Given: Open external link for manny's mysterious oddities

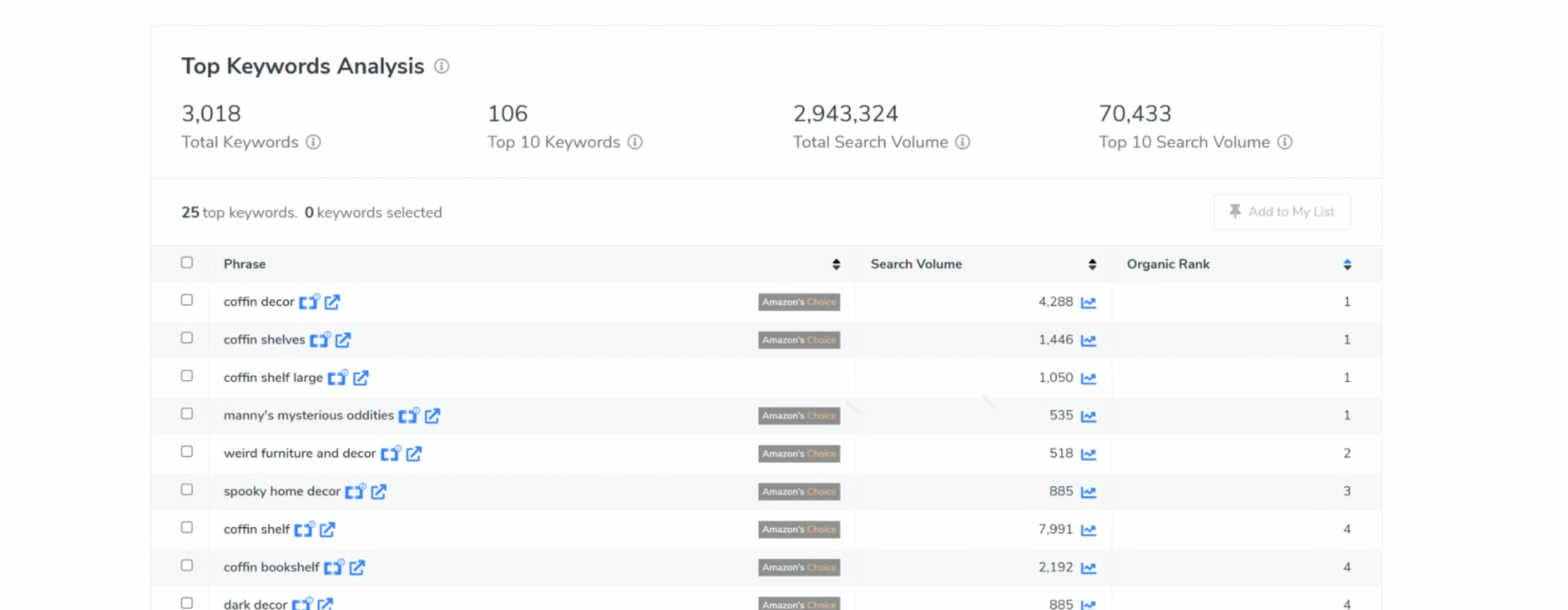Looking at the screenshot, I should point(432,416).
